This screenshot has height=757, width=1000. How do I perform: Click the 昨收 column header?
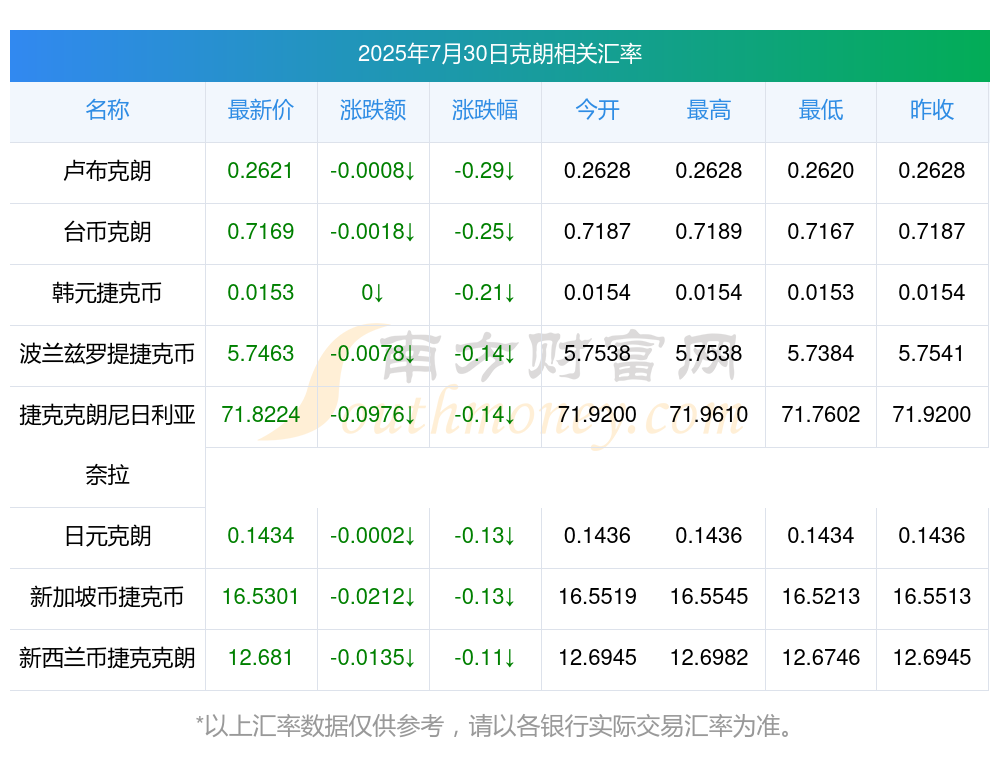(x=932, y=110)
